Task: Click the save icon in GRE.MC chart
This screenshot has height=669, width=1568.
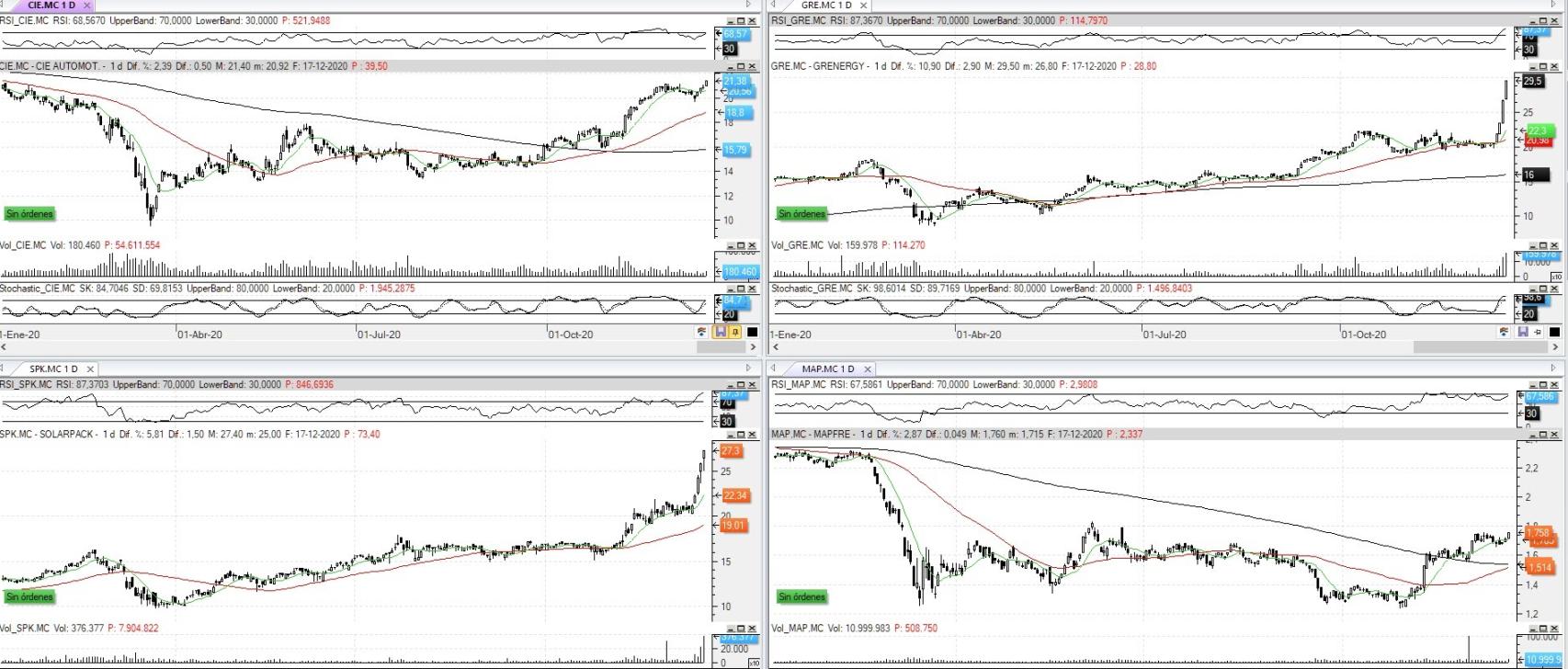Action: (x=1523, y=332)
